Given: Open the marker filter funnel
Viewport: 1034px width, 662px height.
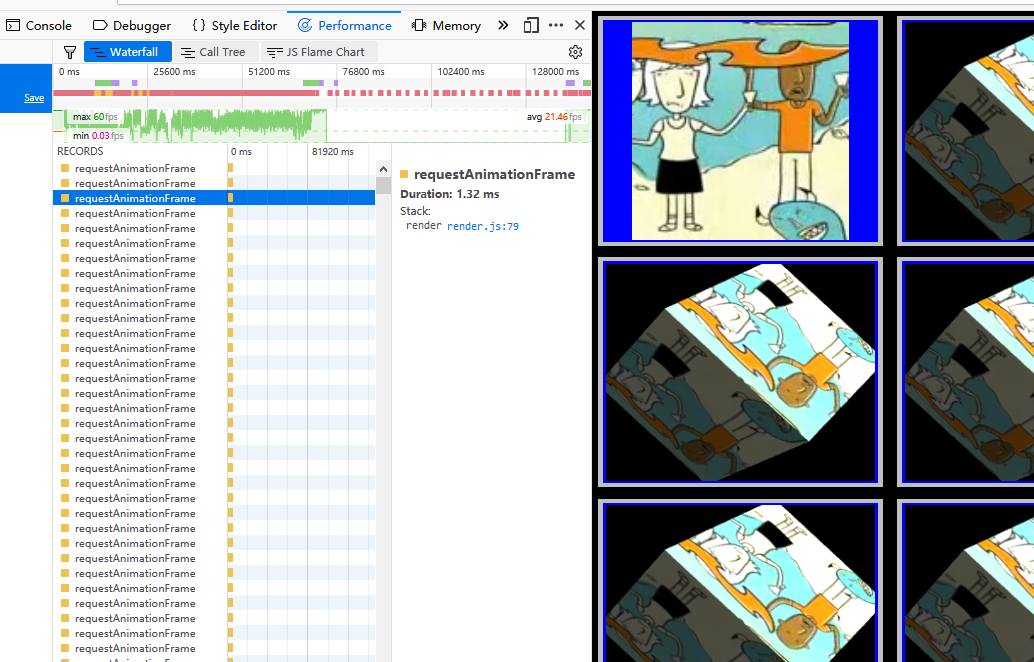Looking at the screenshot, I should pos(70,52).
